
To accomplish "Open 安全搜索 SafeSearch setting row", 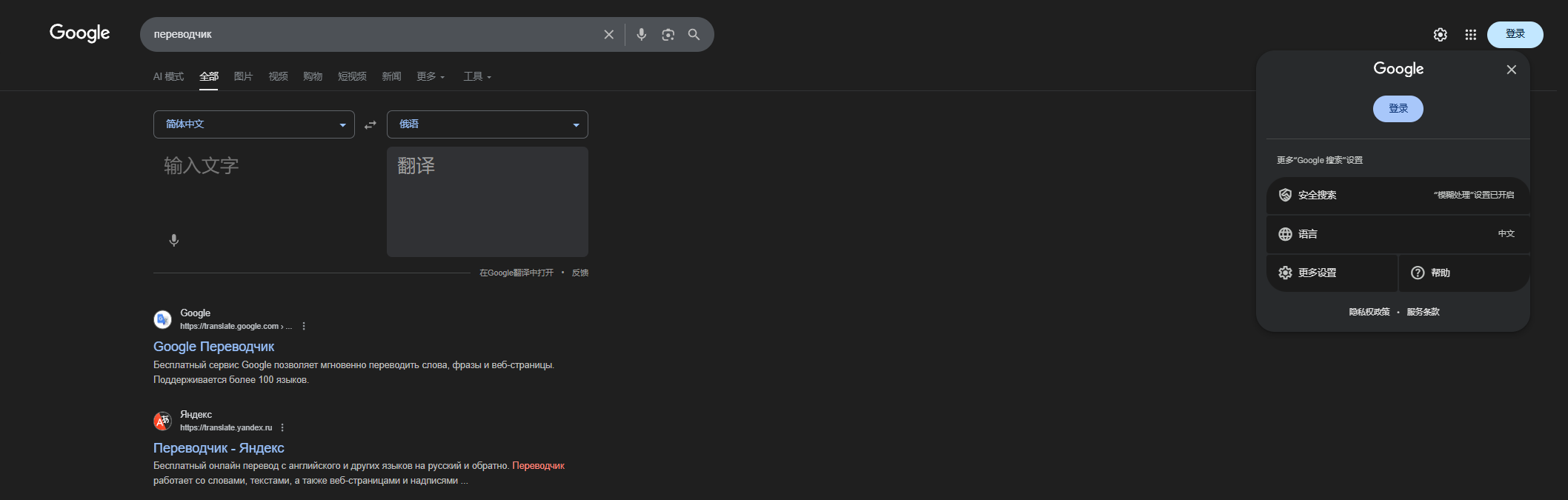I will click(1398, 196).
